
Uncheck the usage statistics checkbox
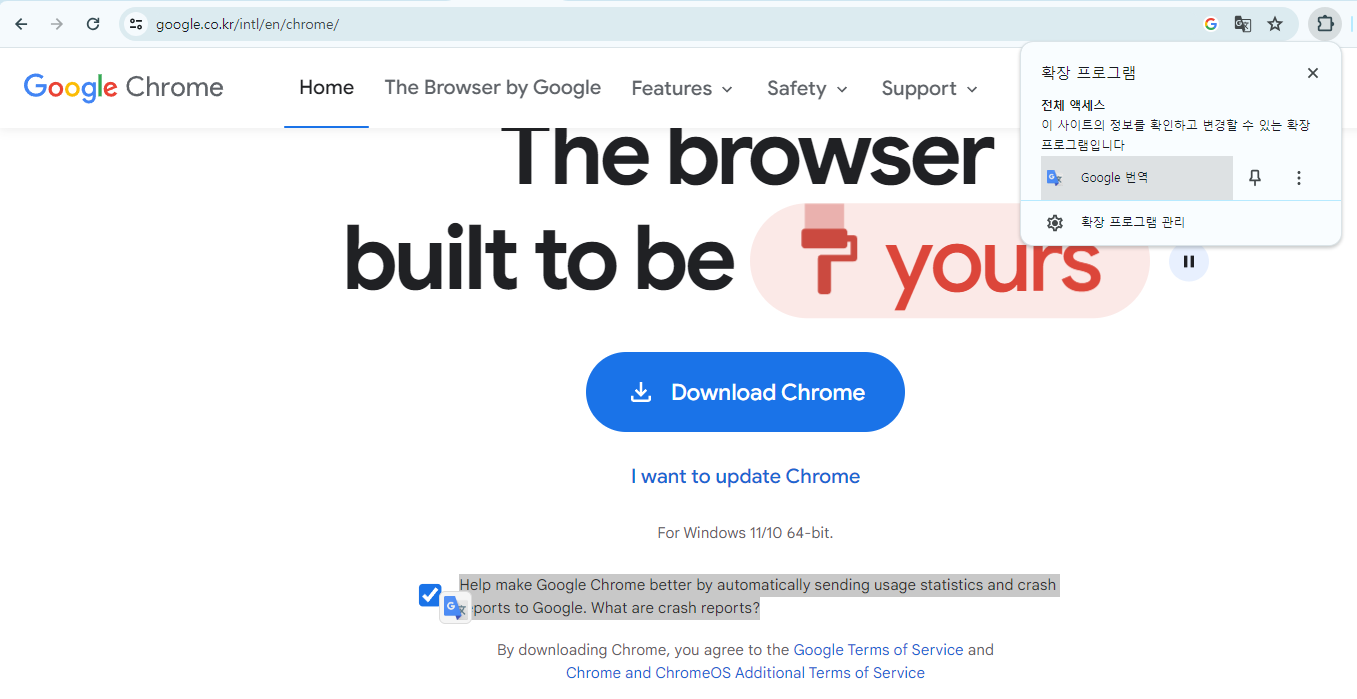pyautogui.click(x=430, y=595)
